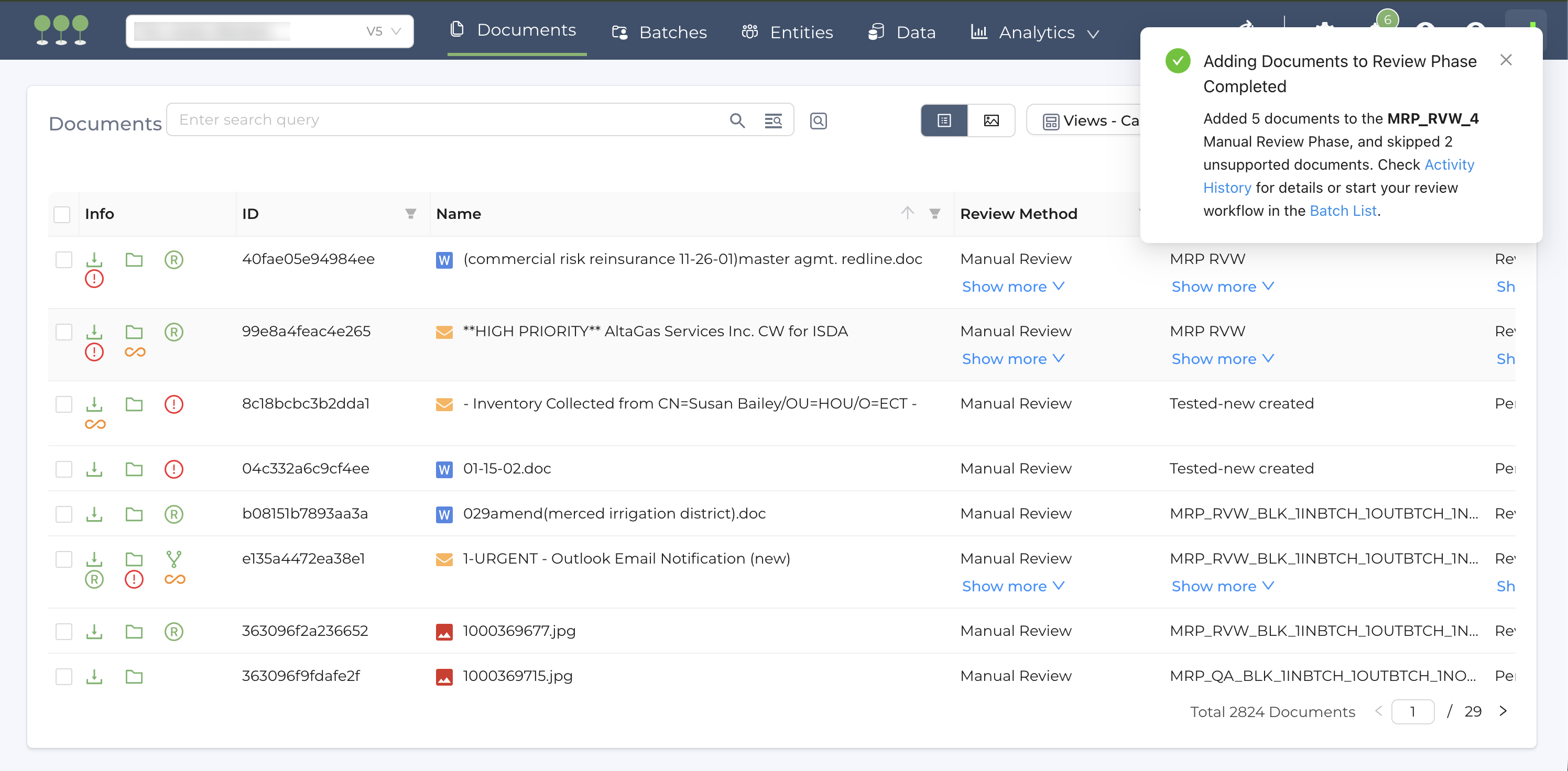This screenshot has height=771, width=1568.
Task: Check the 01-15-02.doc row checkbox
Action: (64, 469)
